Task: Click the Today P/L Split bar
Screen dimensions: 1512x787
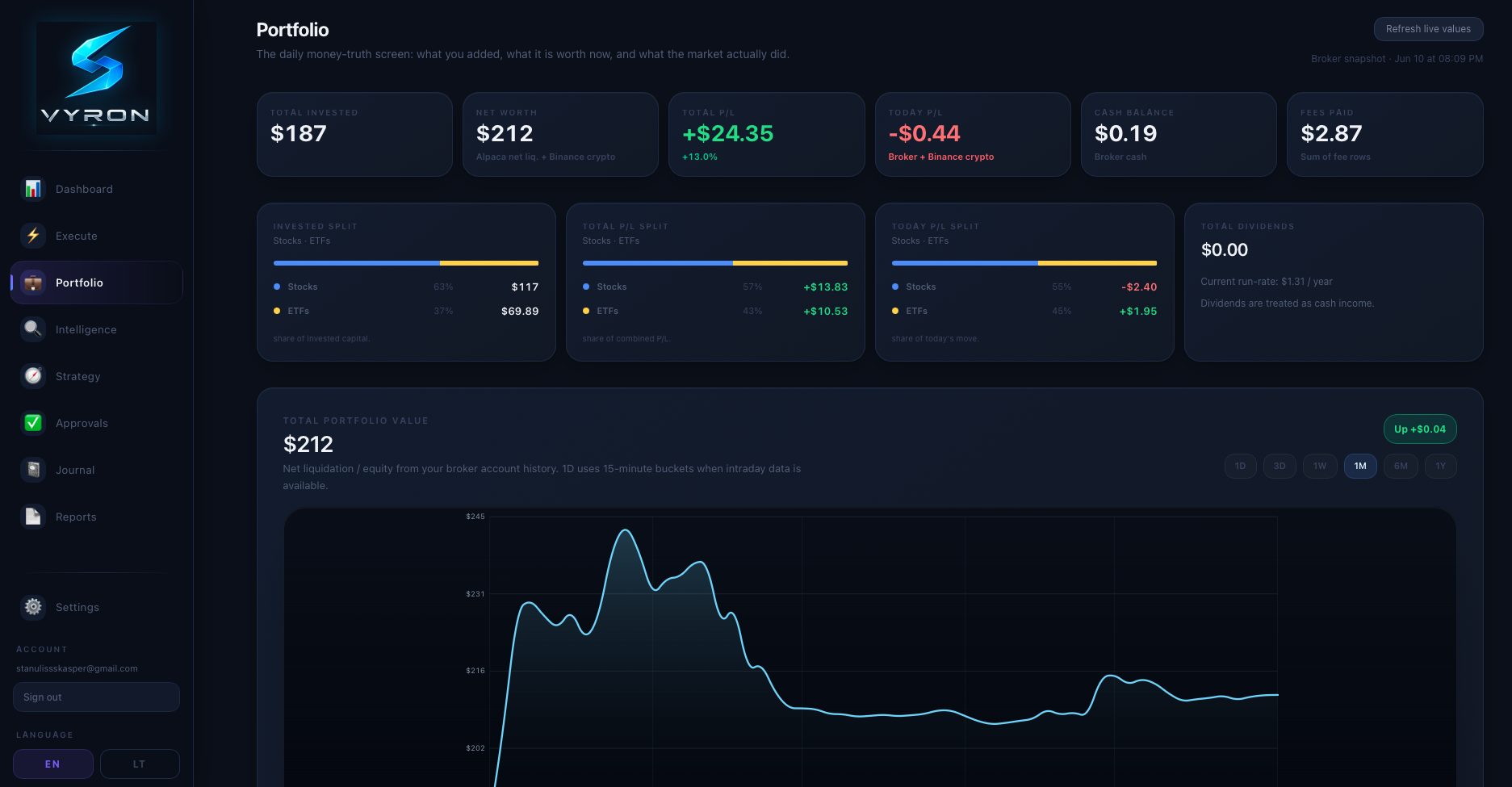Action: pyautogui.click(x=1024, y=263)
